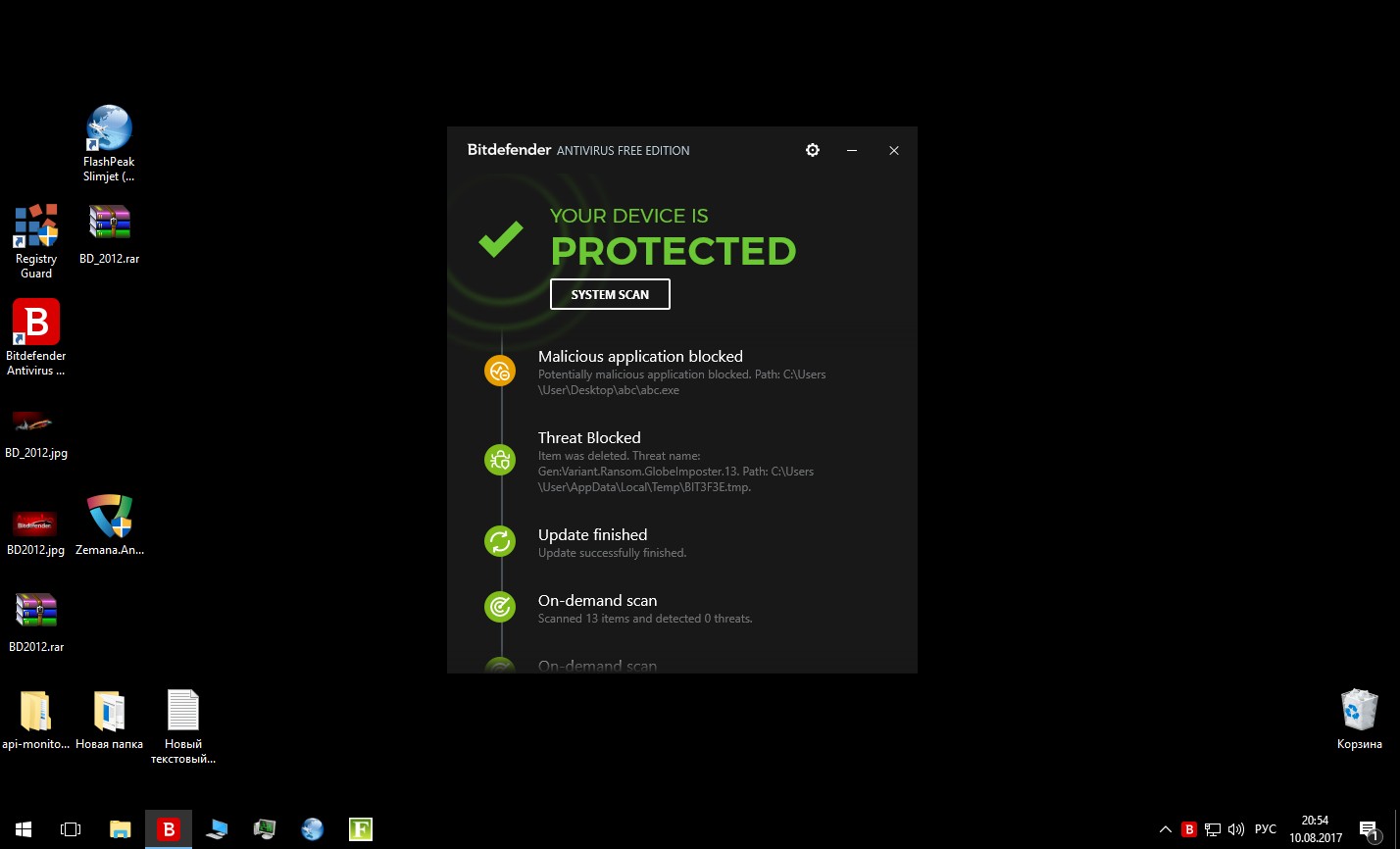
Task: Click the large 'PROTECTED' status heading
Action: (x=674, y=251)
